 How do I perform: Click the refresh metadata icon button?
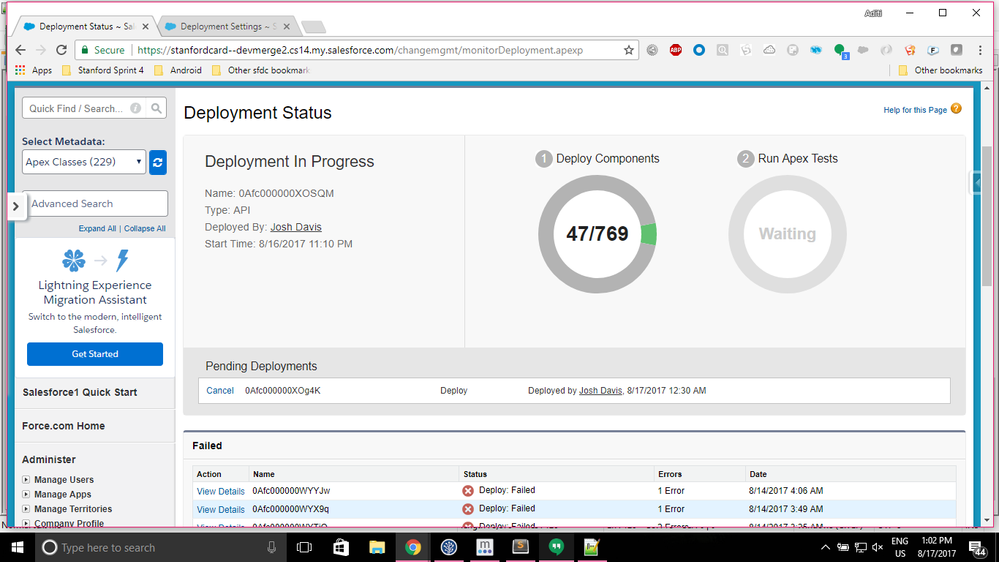(x=157, y=162)
